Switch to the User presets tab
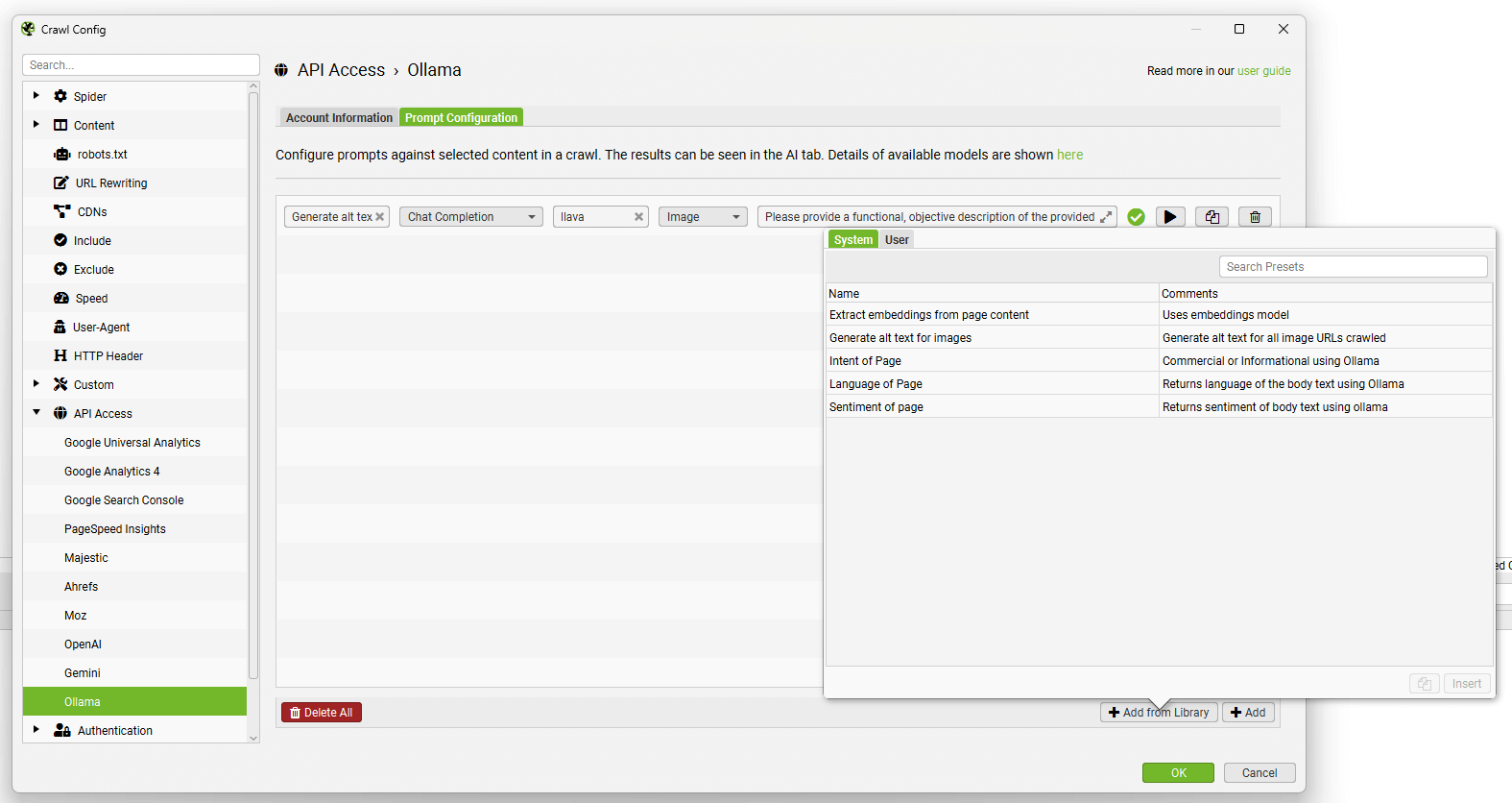 tap(897, 240)
